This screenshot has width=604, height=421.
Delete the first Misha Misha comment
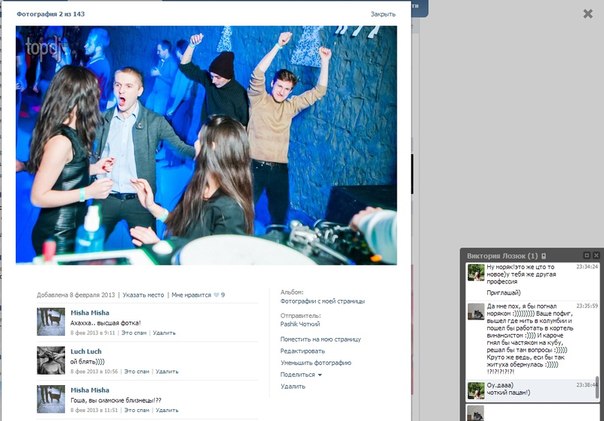[164, 332]
